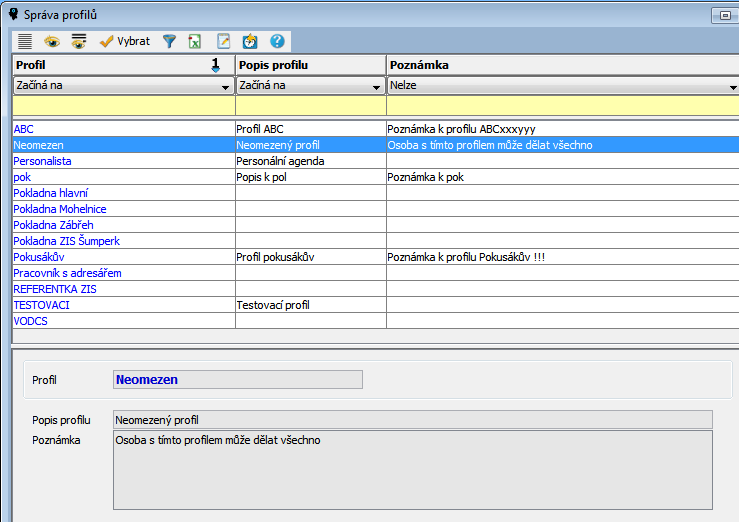Screen dimensions: 739x522
Task: Click the list rows view icon
Action: [25, 41]
